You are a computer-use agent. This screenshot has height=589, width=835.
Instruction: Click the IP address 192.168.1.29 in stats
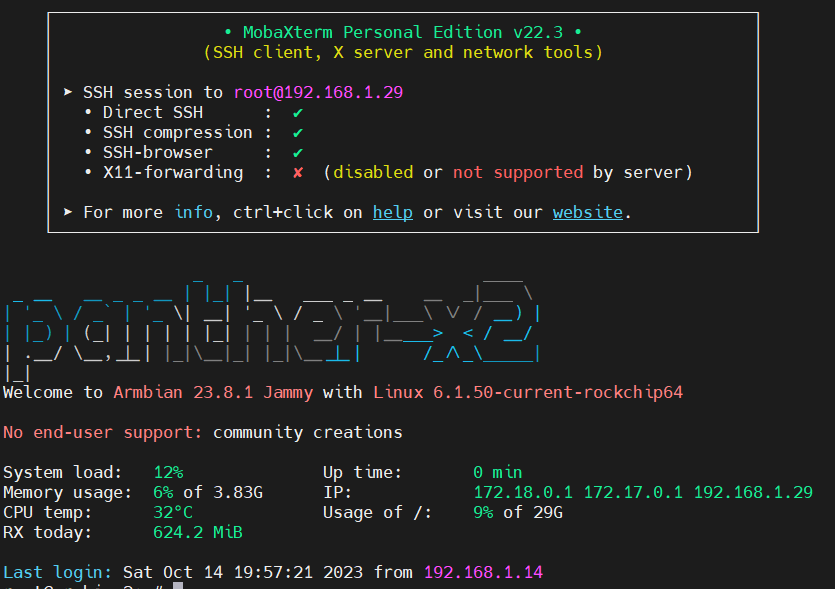(753, 493)
